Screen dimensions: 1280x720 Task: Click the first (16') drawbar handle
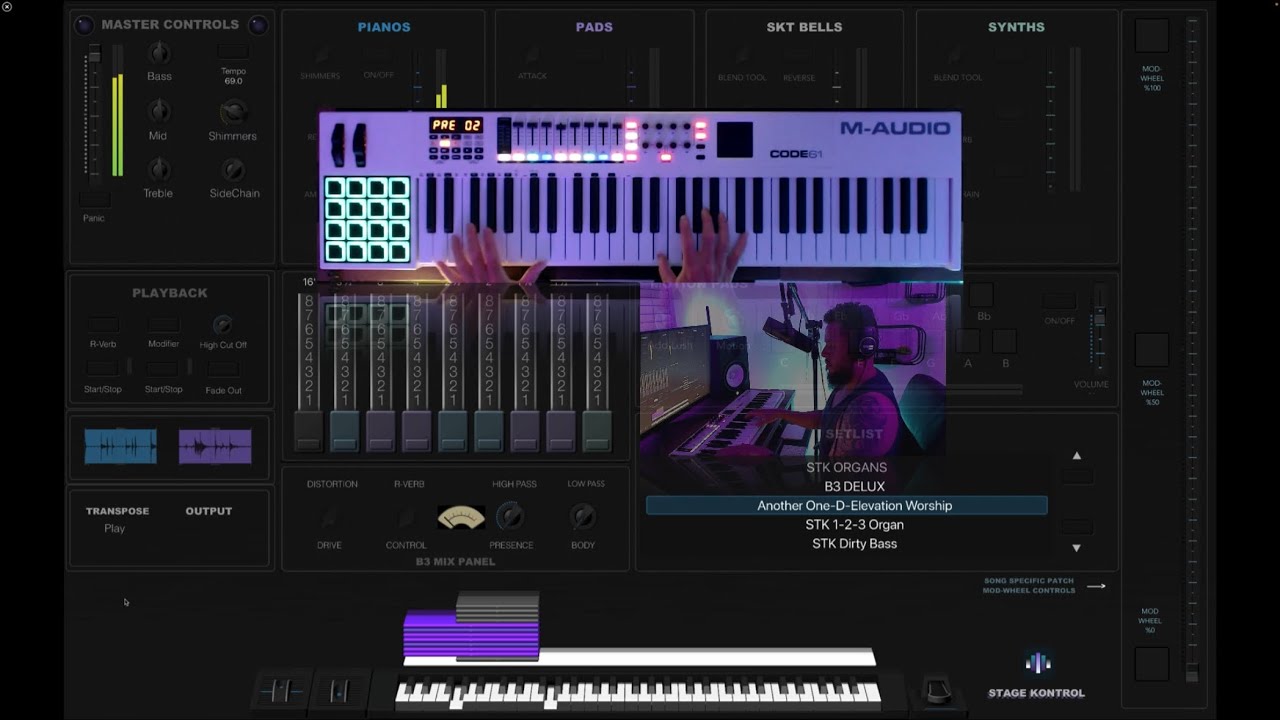click(x=308, y=430)
